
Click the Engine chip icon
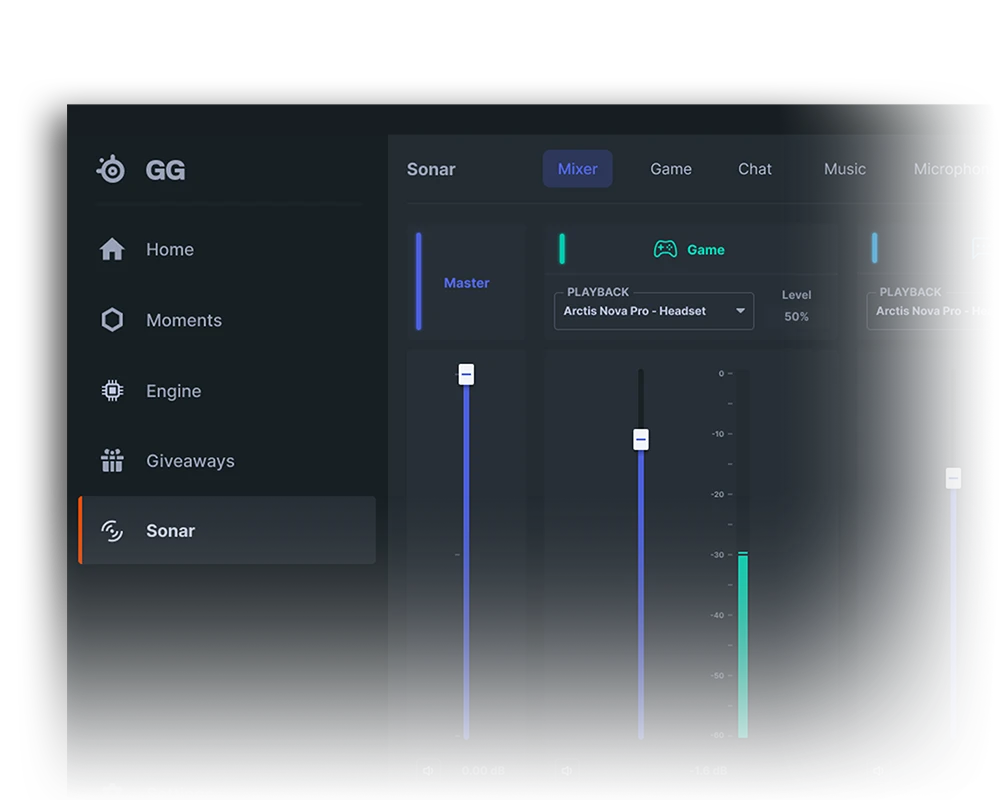[110, 390]
